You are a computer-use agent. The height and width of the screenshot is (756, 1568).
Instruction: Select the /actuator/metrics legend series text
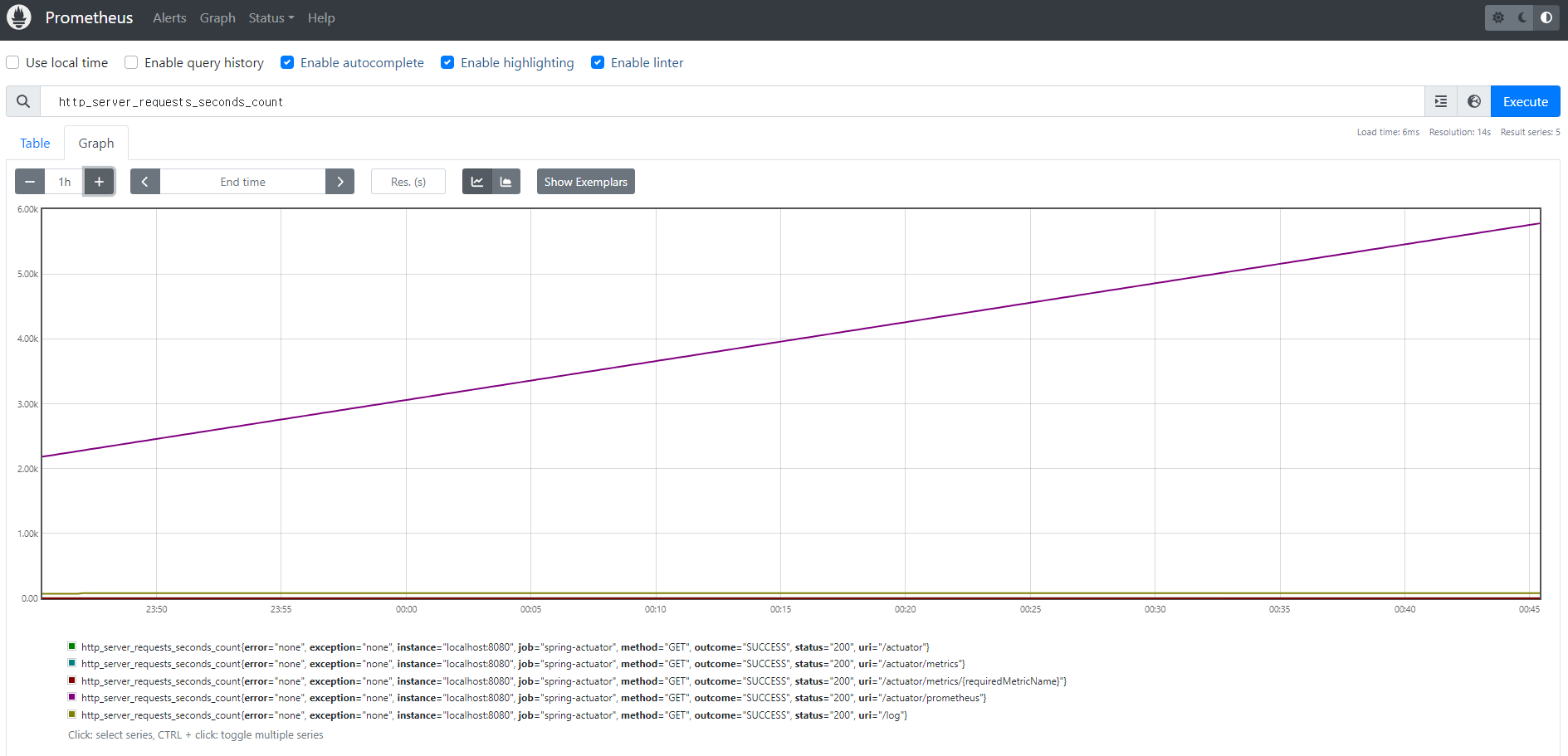point(523,664)
